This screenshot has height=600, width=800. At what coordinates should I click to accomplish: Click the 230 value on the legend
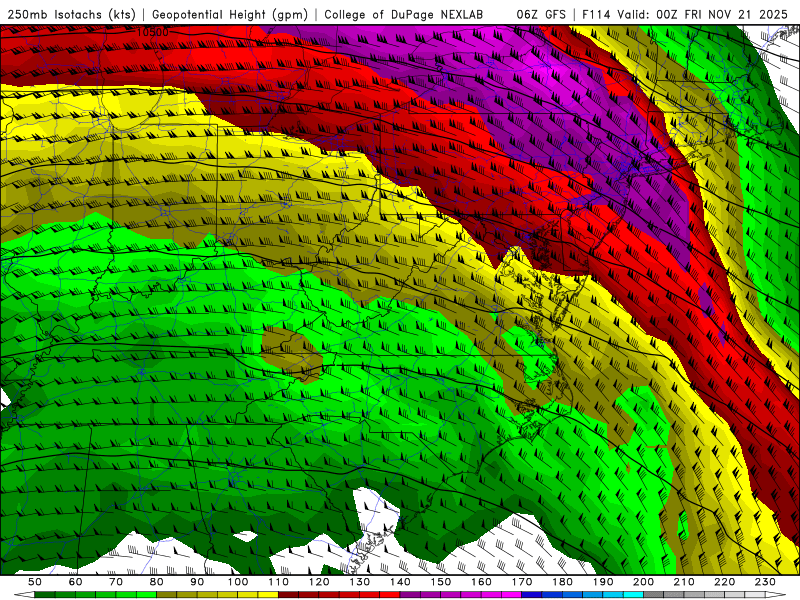point(765,582)
